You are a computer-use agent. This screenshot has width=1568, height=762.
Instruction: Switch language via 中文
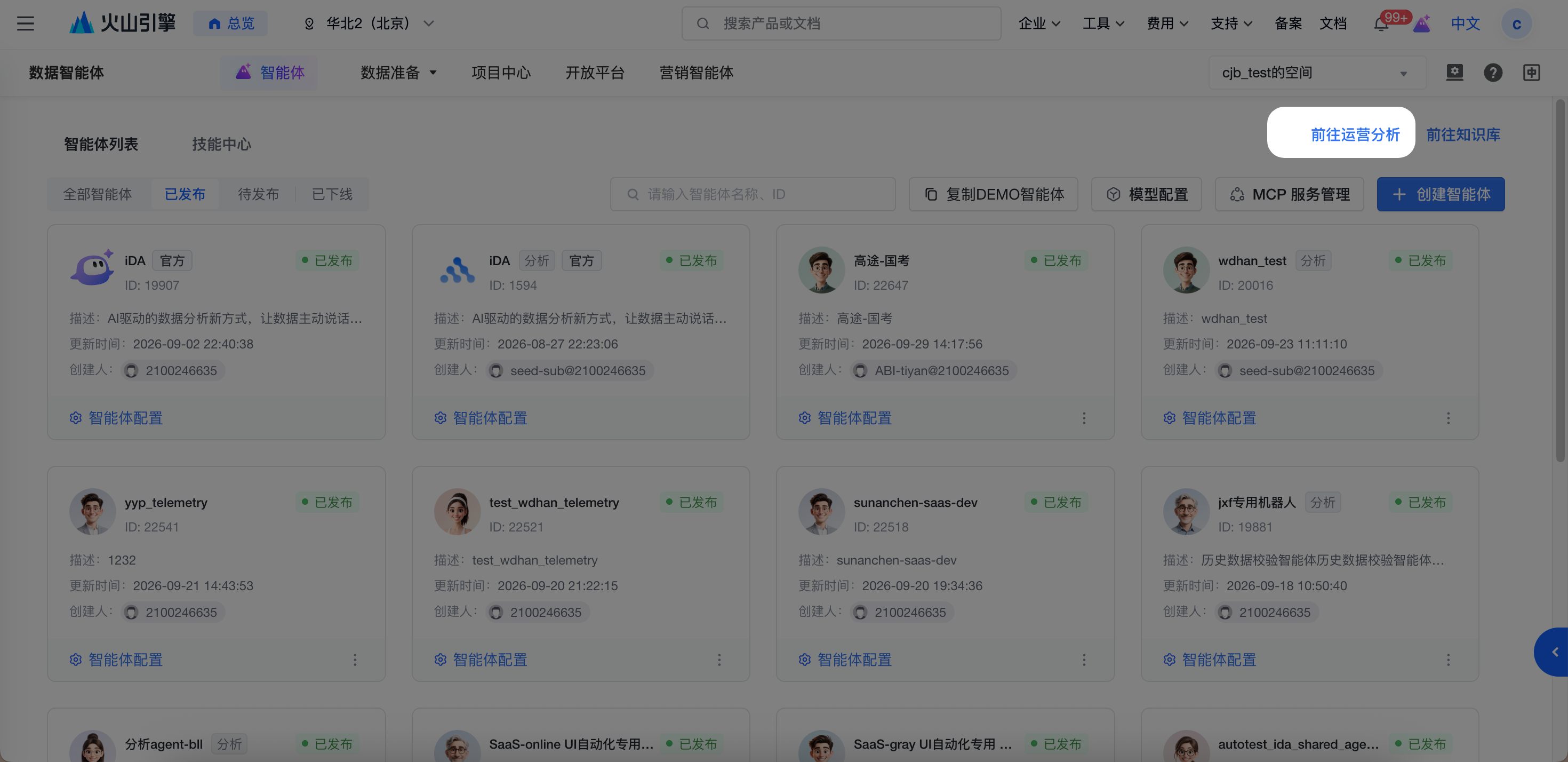[x=1465, y=24]
